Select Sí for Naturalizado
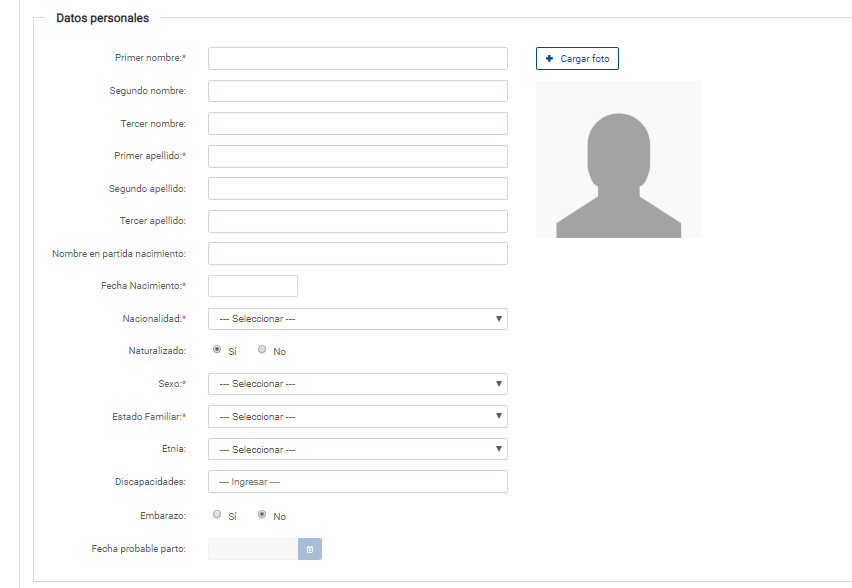This screenshot has height=588, width=852. [217, 350]
